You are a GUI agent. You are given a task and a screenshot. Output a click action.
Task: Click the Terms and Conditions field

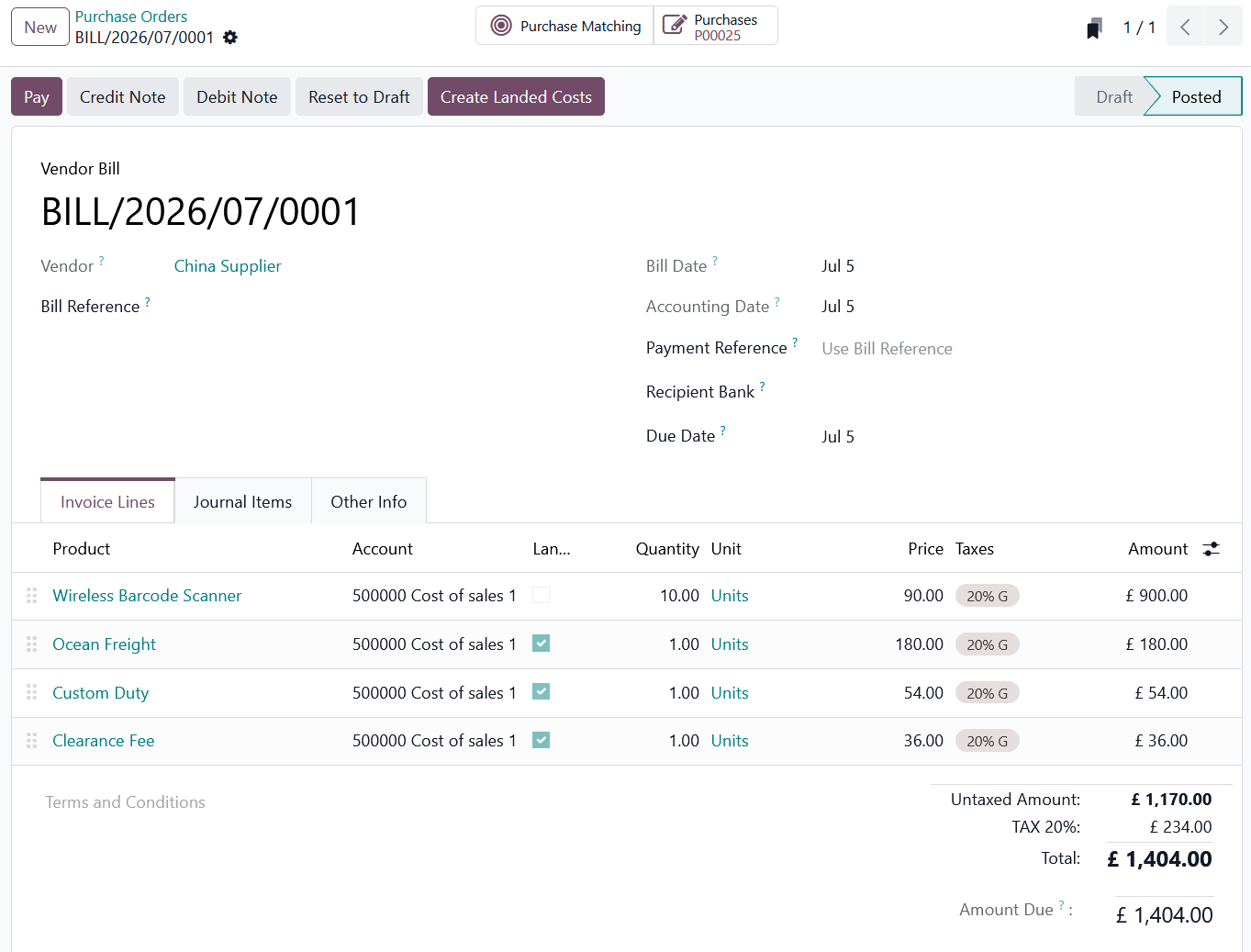coord(126,802)
